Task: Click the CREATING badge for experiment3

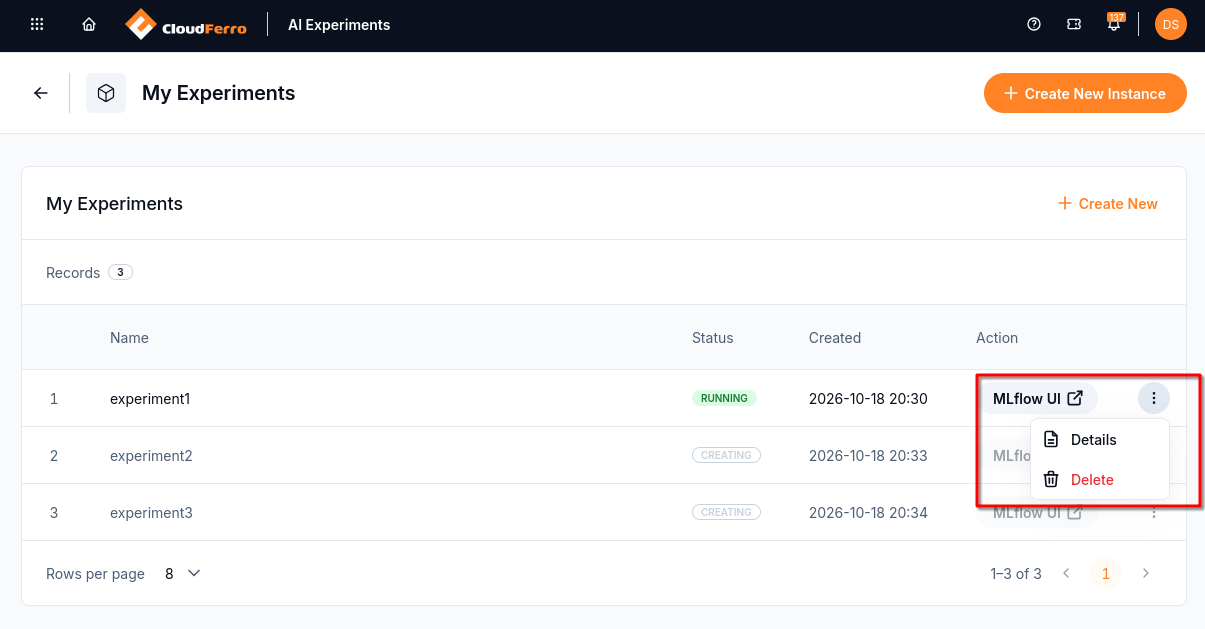Action: (x=726, y=512)
